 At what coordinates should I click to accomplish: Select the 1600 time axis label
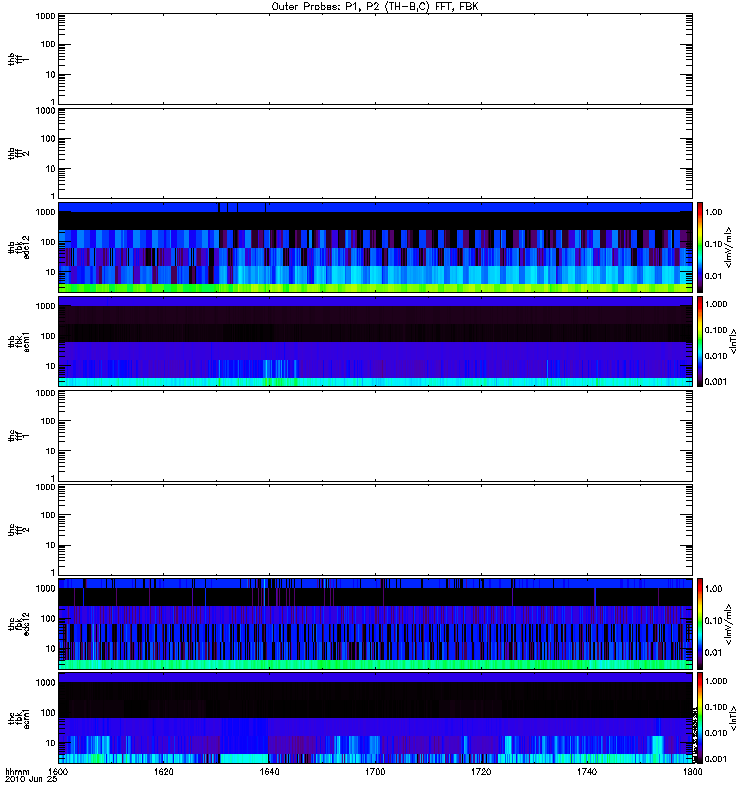point(58,772)
